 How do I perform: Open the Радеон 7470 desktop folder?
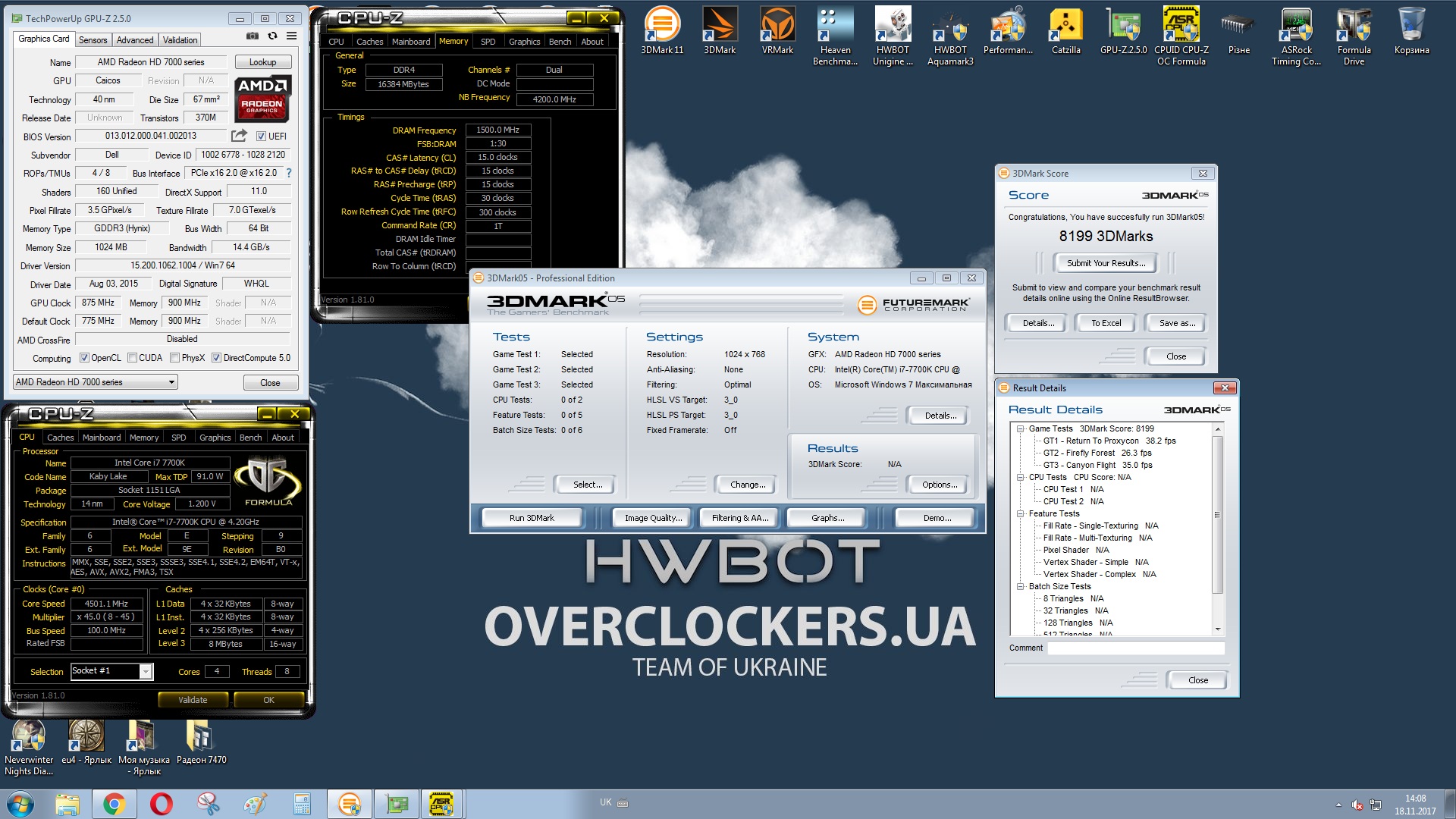click(x=201, y=742)
